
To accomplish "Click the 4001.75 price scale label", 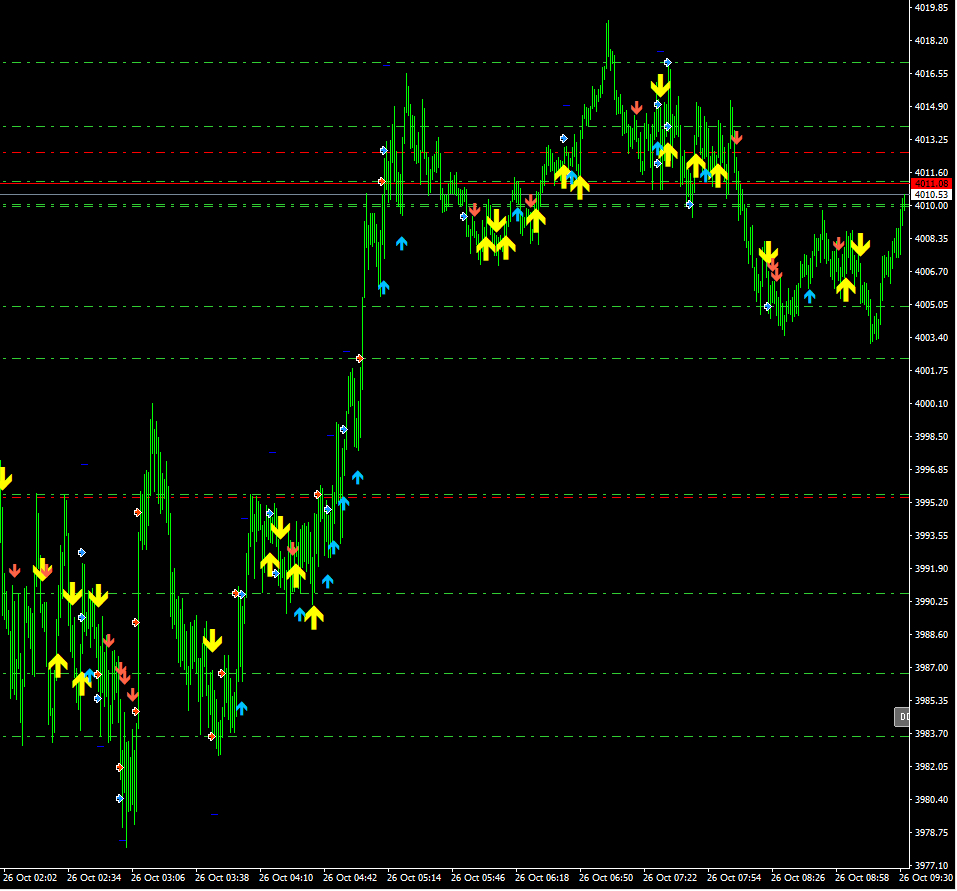I will 931,370.
